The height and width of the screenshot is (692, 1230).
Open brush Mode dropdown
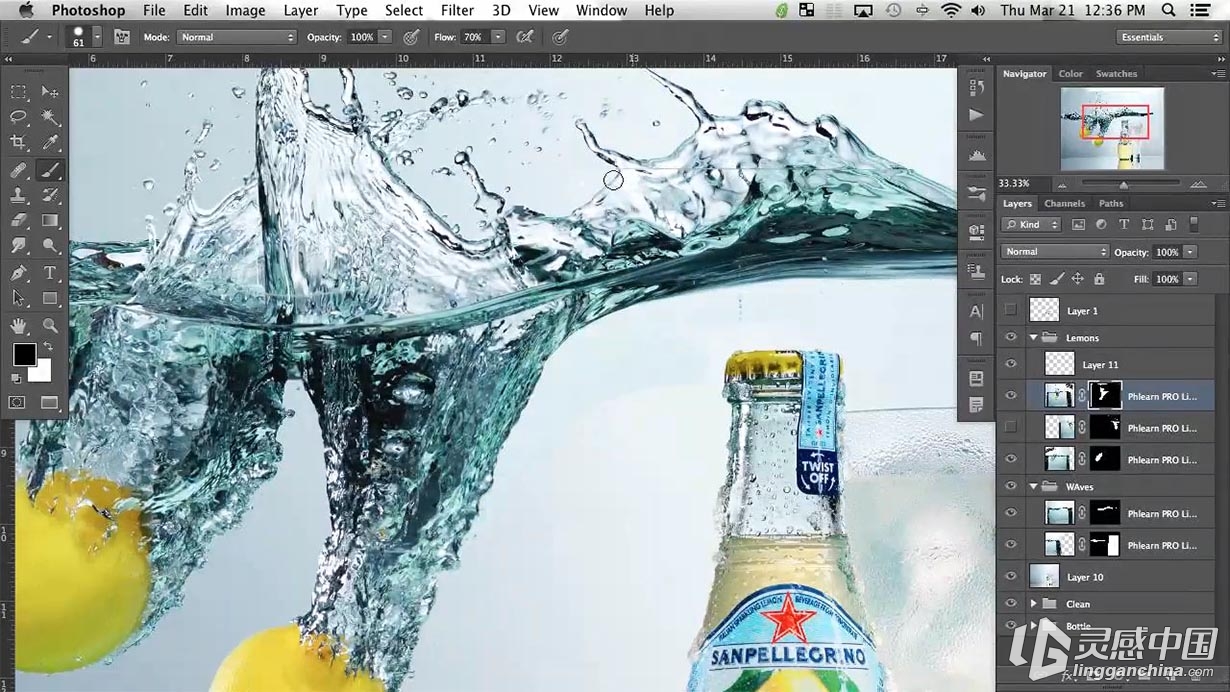(237, 37)
